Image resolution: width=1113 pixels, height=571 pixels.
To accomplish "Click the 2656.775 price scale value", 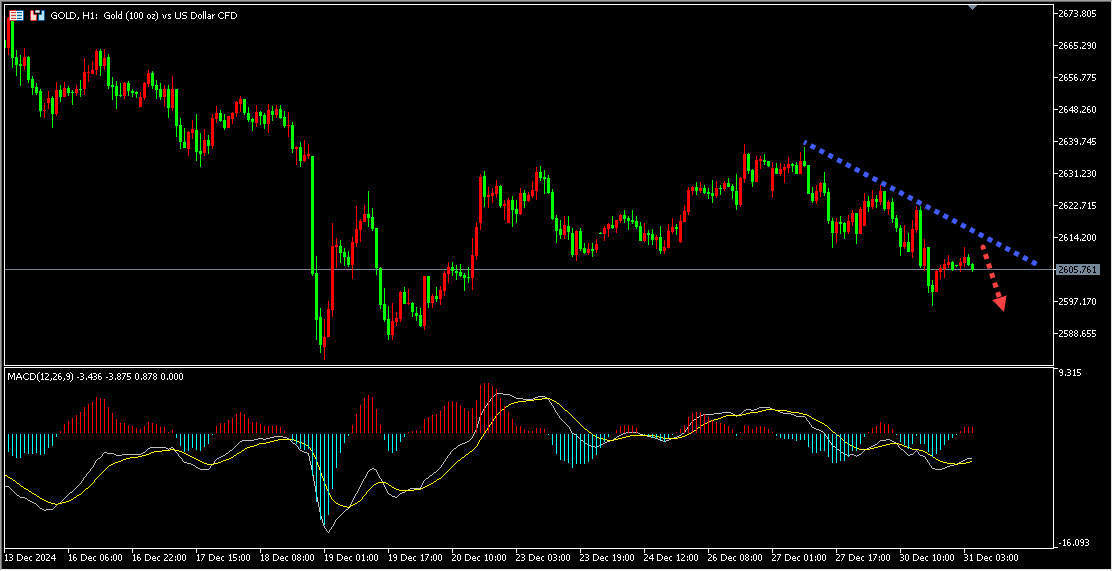I will pyautogui.click(x=1078, y=77).
